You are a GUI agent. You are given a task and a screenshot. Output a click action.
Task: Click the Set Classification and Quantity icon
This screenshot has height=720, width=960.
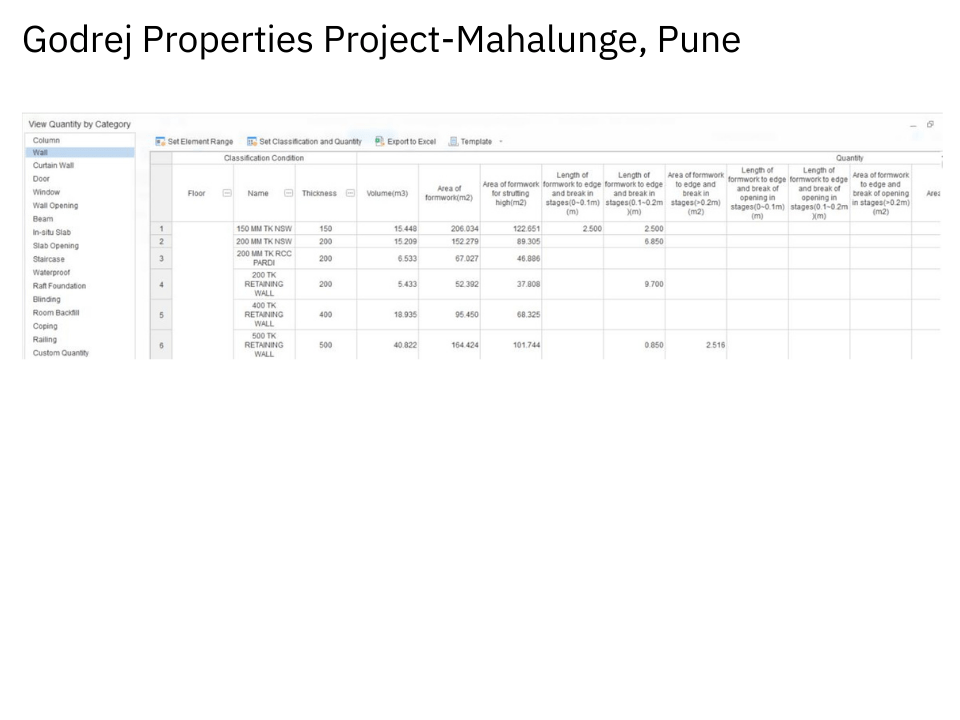(252, 141)
